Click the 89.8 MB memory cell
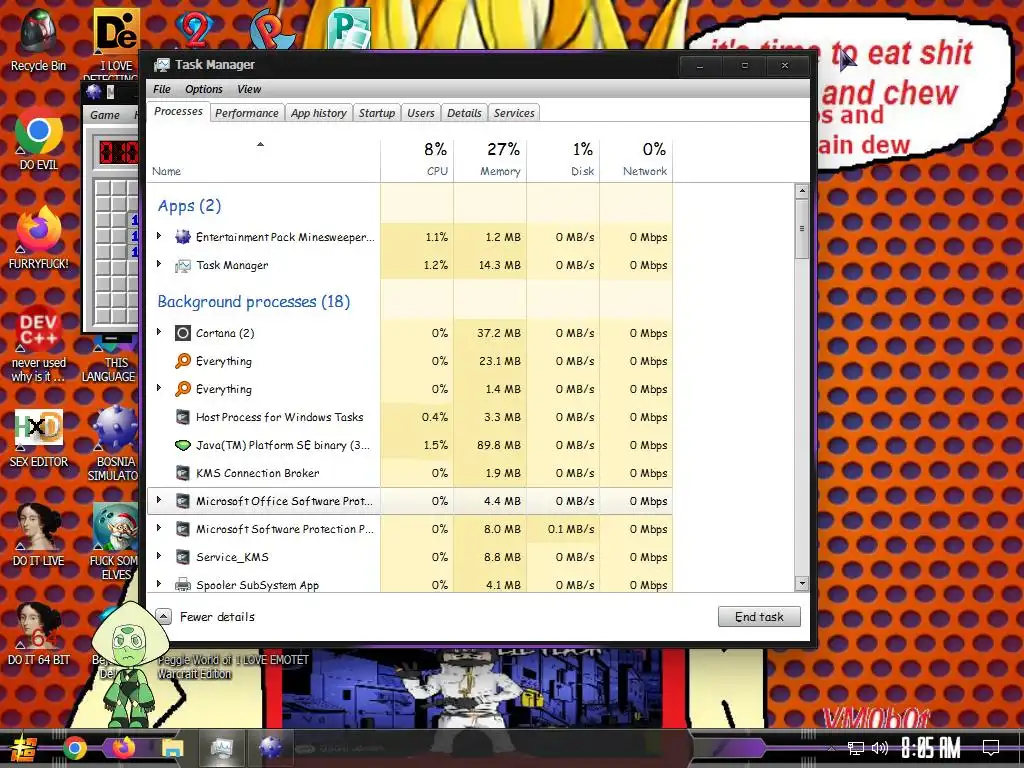 click(490, 445)
